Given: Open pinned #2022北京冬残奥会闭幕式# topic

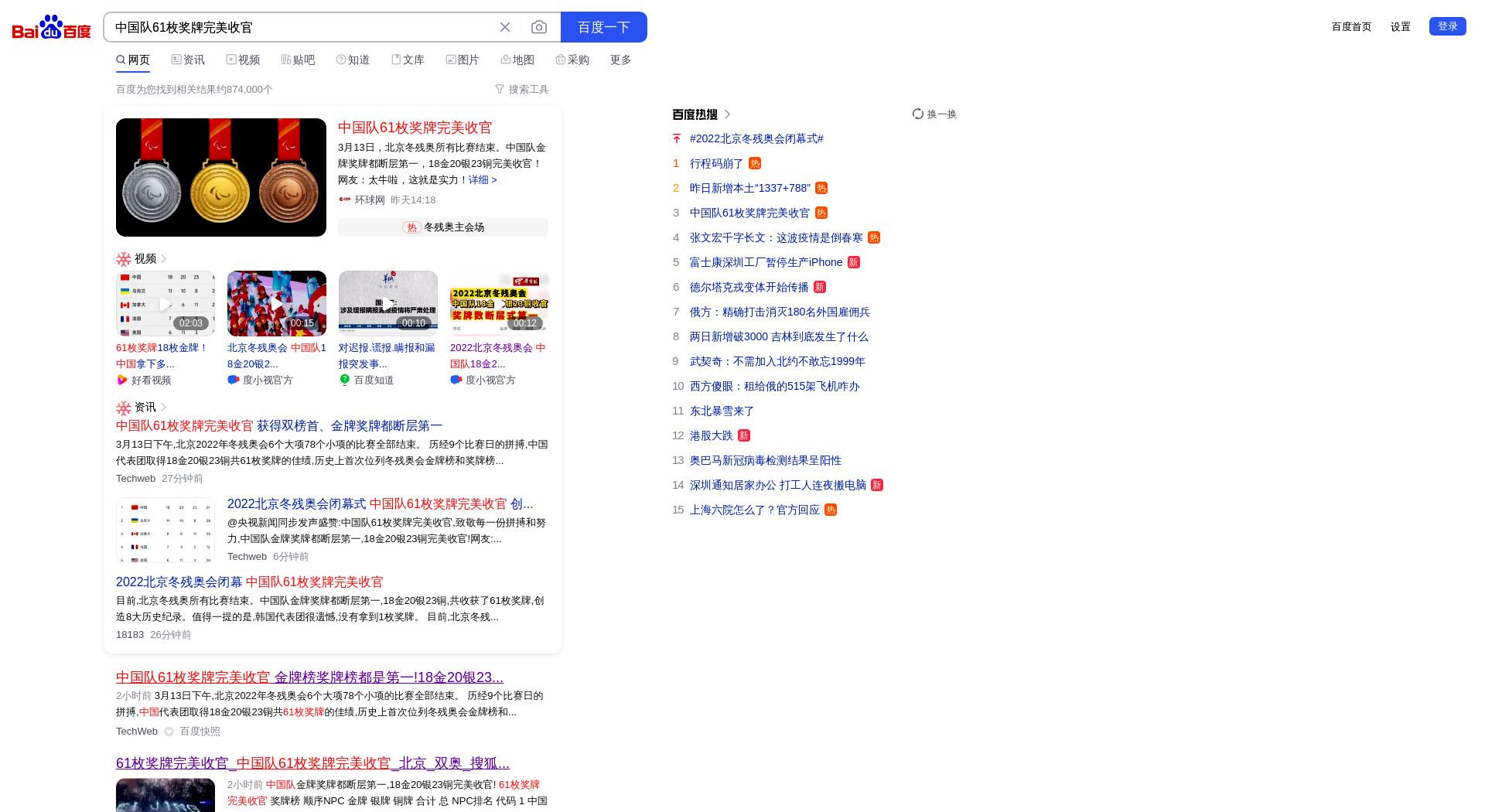Looking at the screenshot, I should coord(756,138).
